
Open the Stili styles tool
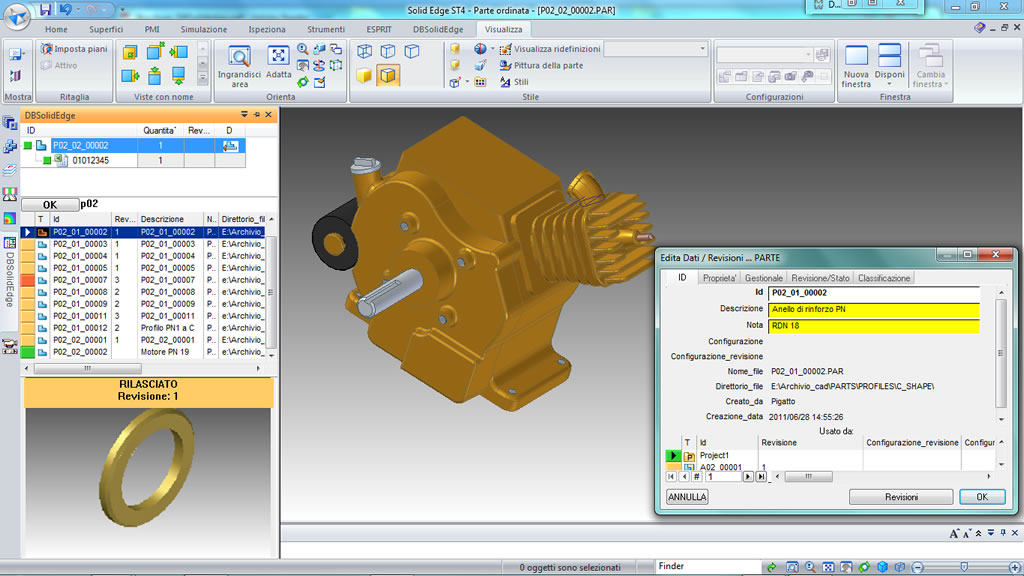tap(514, 82)
